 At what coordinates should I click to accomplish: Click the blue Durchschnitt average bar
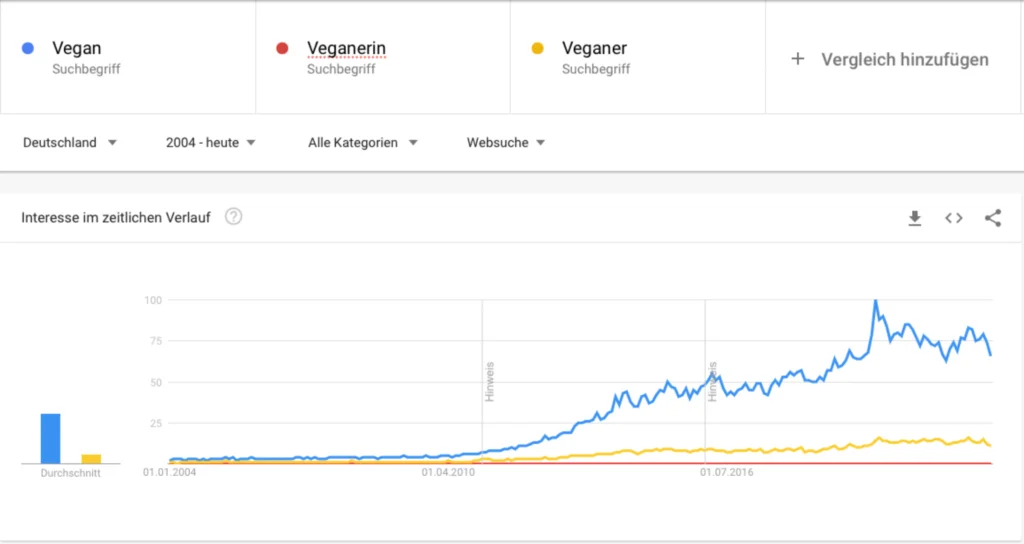coord(50,438)
